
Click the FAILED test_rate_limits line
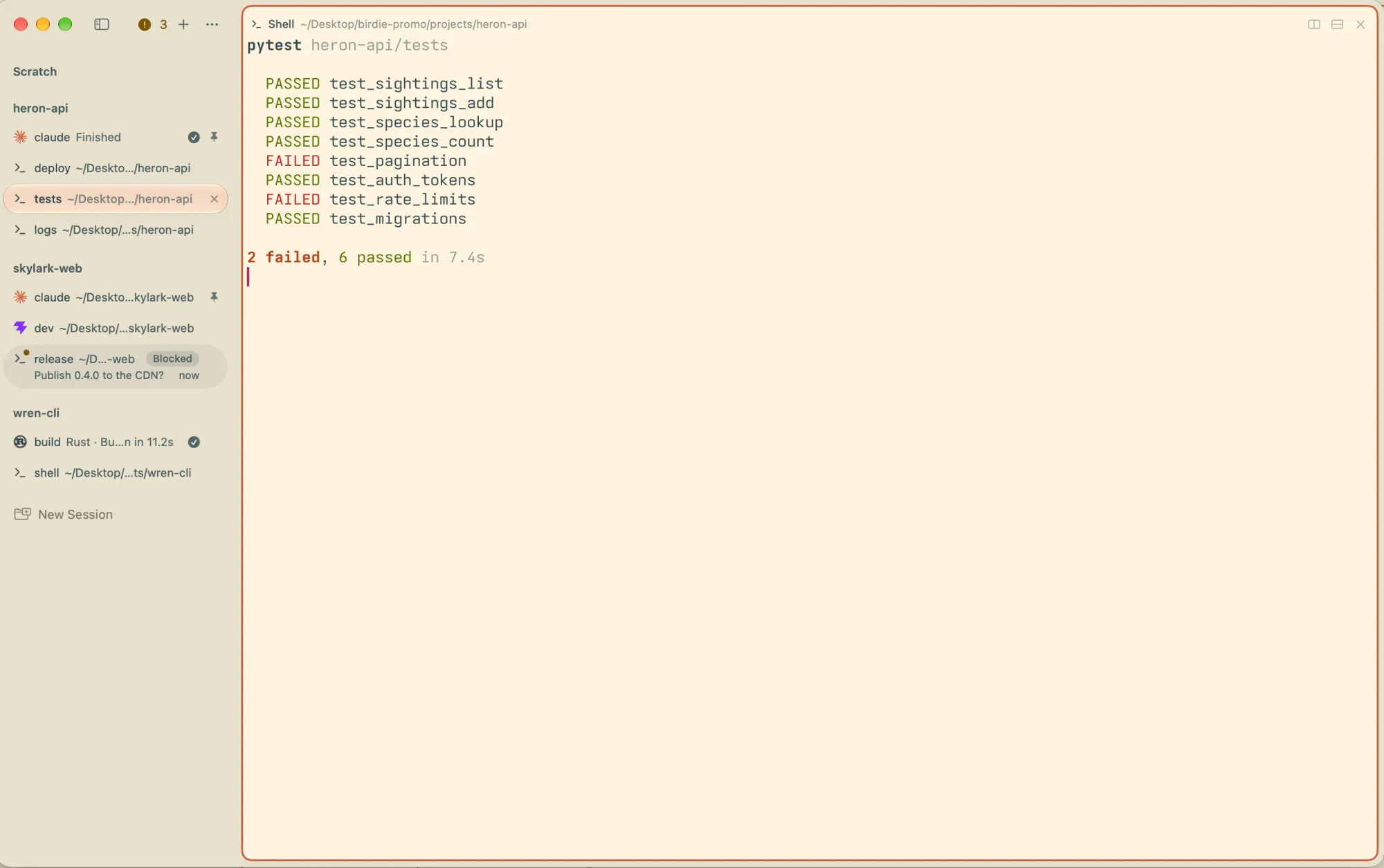point(370,199)
